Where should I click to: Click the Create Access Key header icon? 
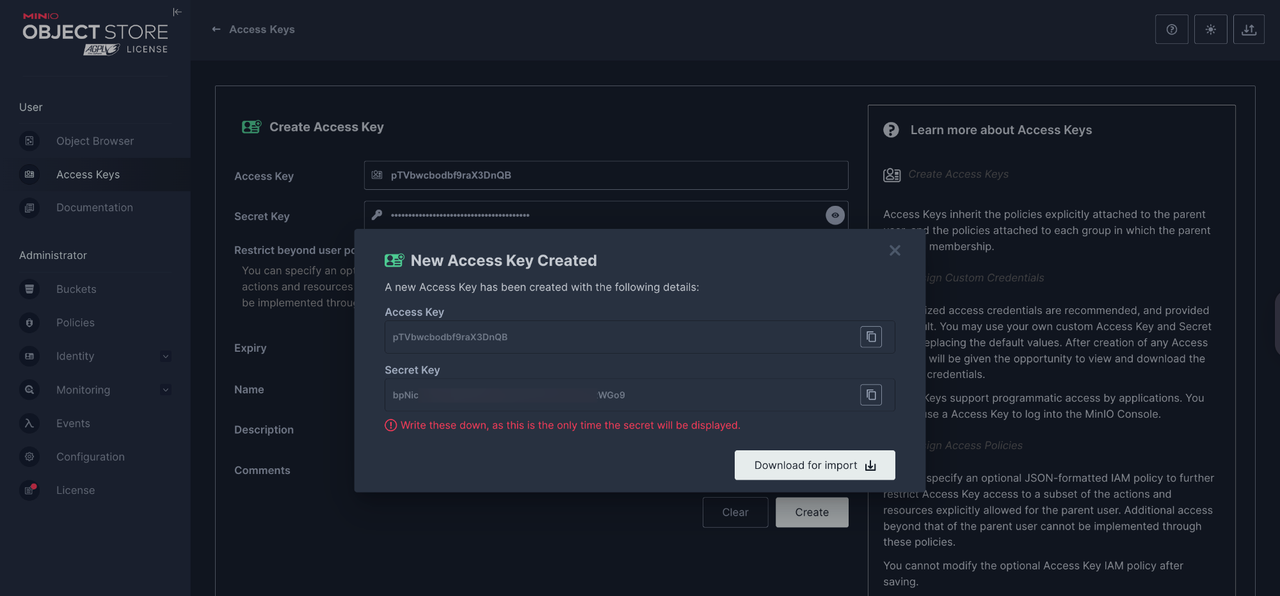tap(251, 127)
